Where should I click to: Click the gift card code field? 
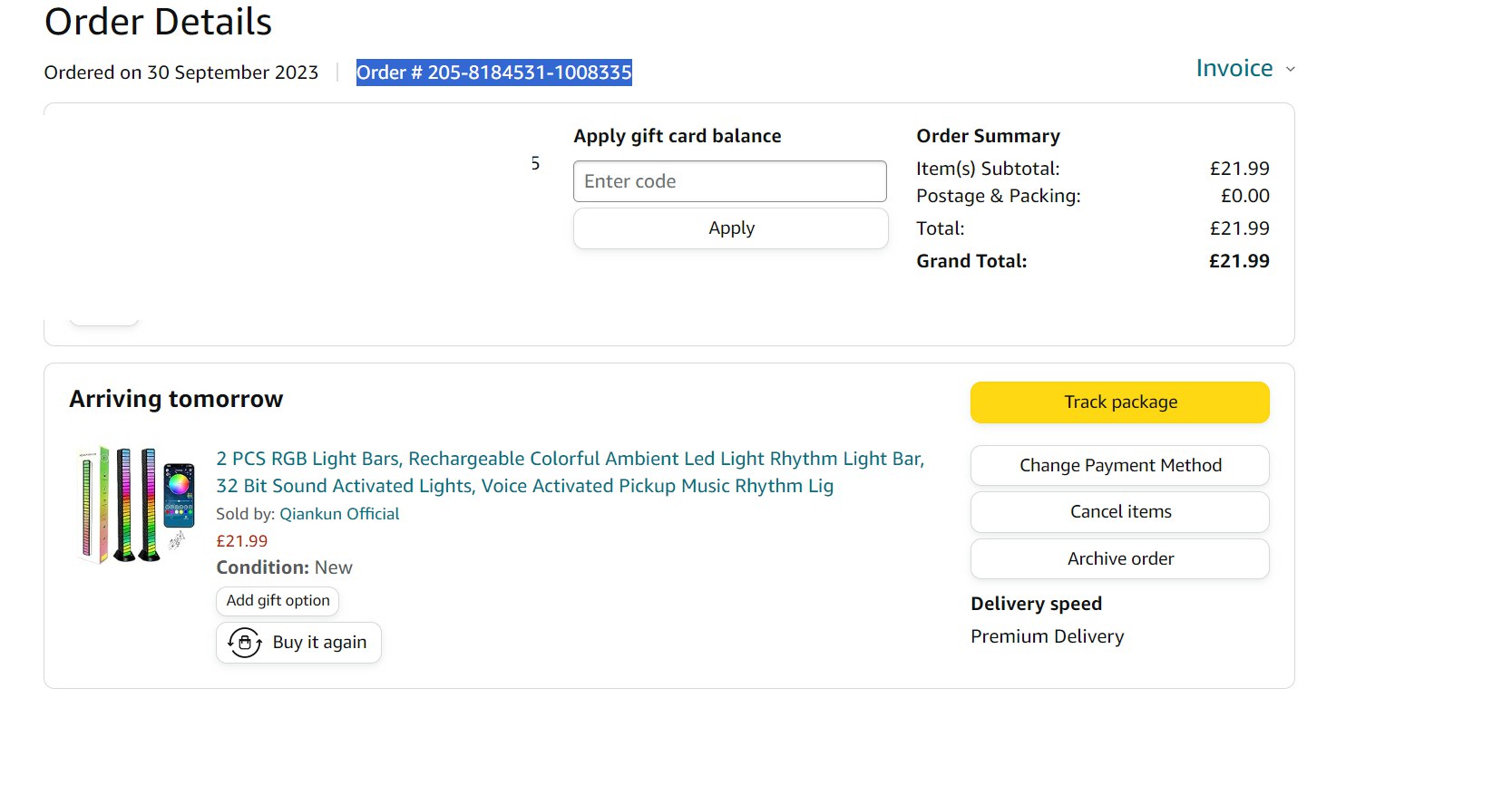[729, 181]
